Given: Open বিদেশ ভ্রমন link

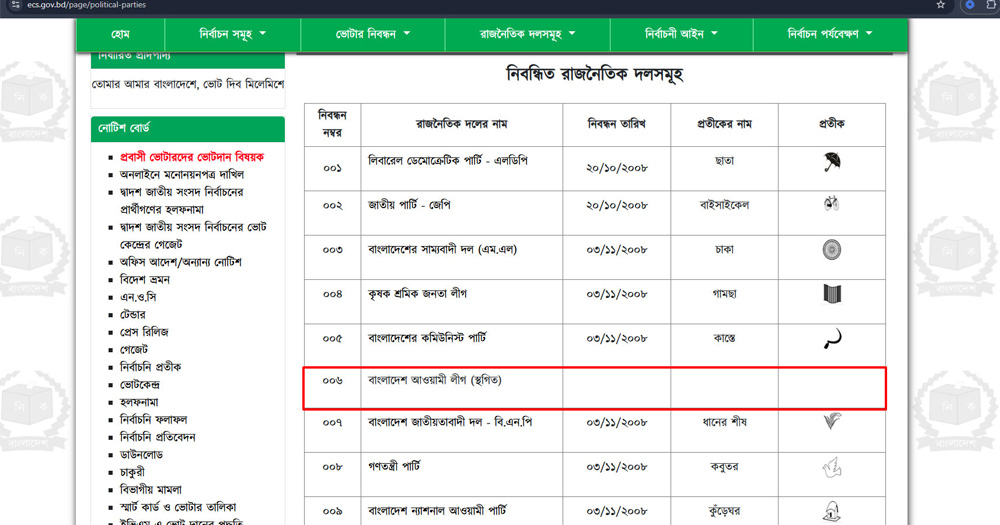Looking at the screenshot, I should (x=145, y=279).
